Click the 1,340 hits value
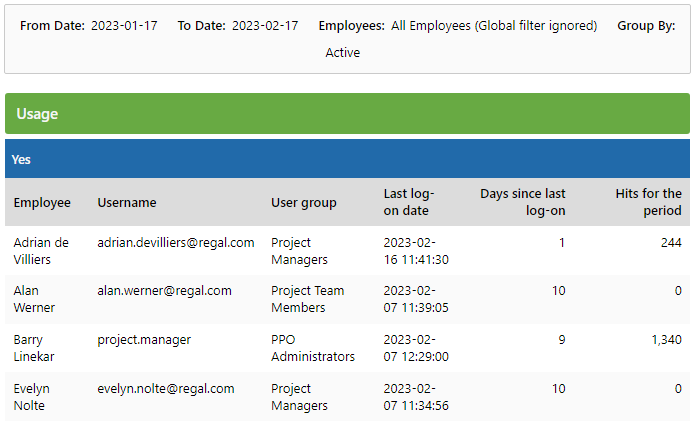The image size is (696, 426). click(x=666, y=339)
